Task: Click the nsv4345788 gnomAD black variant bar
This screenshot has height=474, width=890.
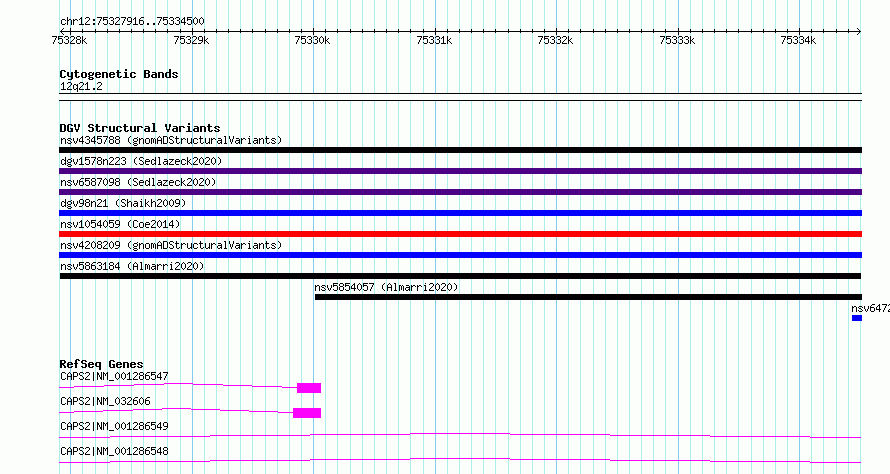Action: tap(460, 150)
